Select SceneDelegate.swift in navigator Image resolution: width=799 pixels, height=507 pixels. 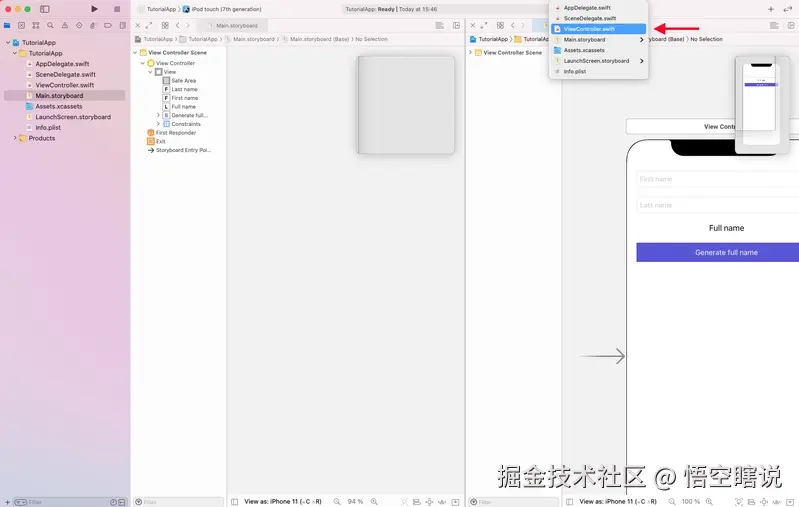tap(65, 74)
